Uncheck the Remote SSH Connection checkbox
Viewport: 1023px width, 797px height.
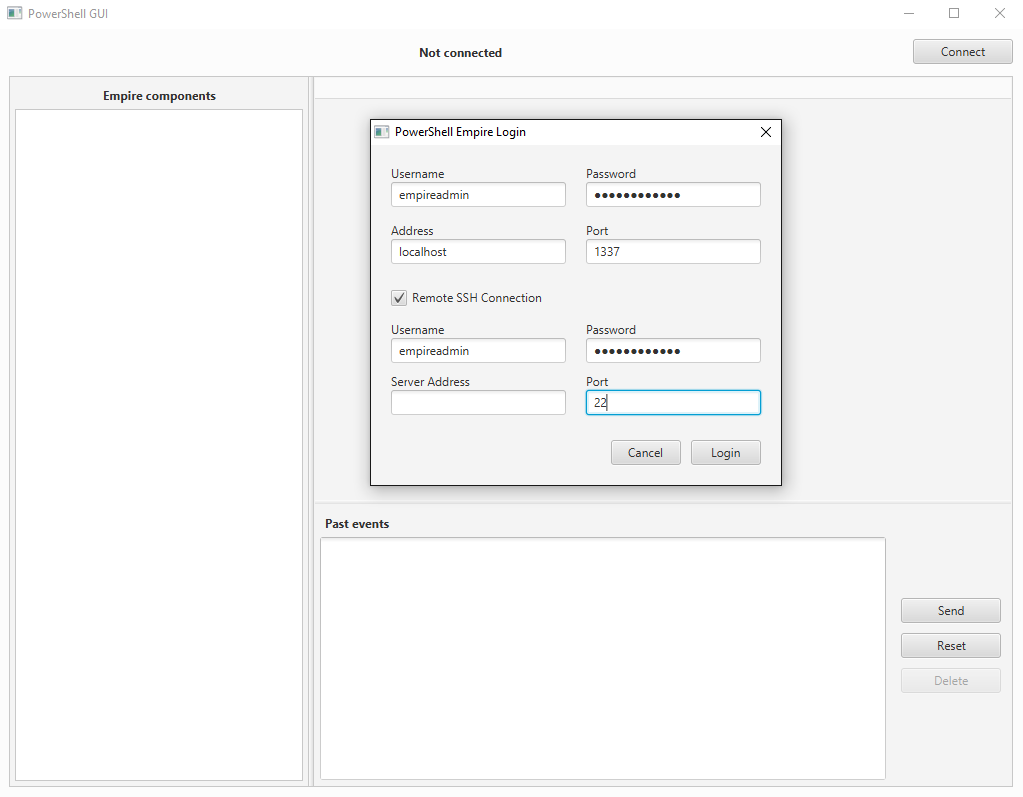[399, 298]
